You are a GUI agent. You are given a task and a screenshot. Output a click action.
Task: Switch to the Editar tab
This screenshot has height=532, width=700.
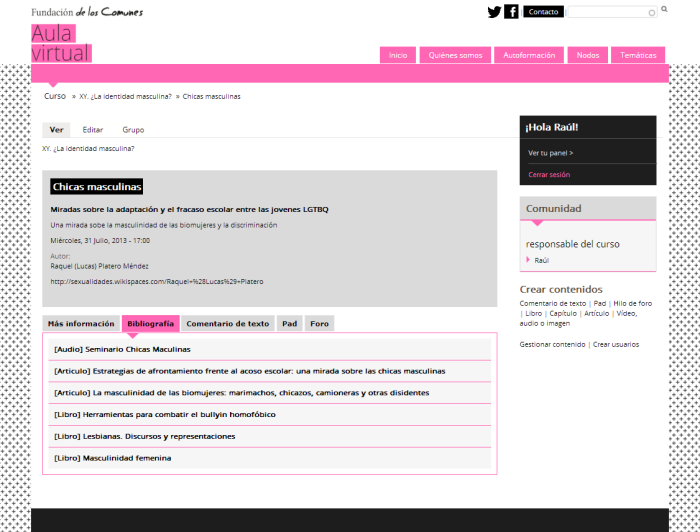[x=92, y=129]
